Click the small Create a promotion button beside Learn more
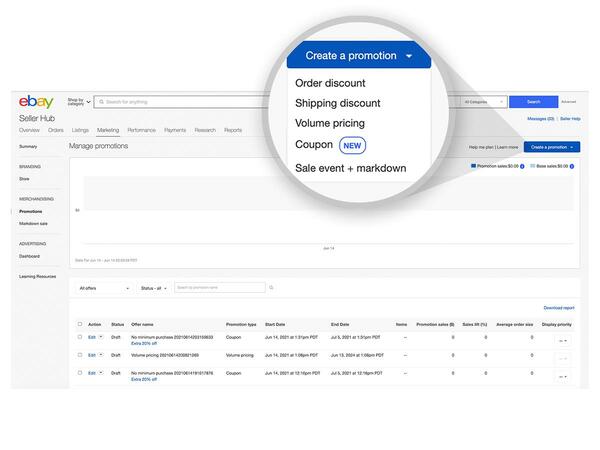The width and height of the screenshot is (600, 450). (x=552, y=147)
